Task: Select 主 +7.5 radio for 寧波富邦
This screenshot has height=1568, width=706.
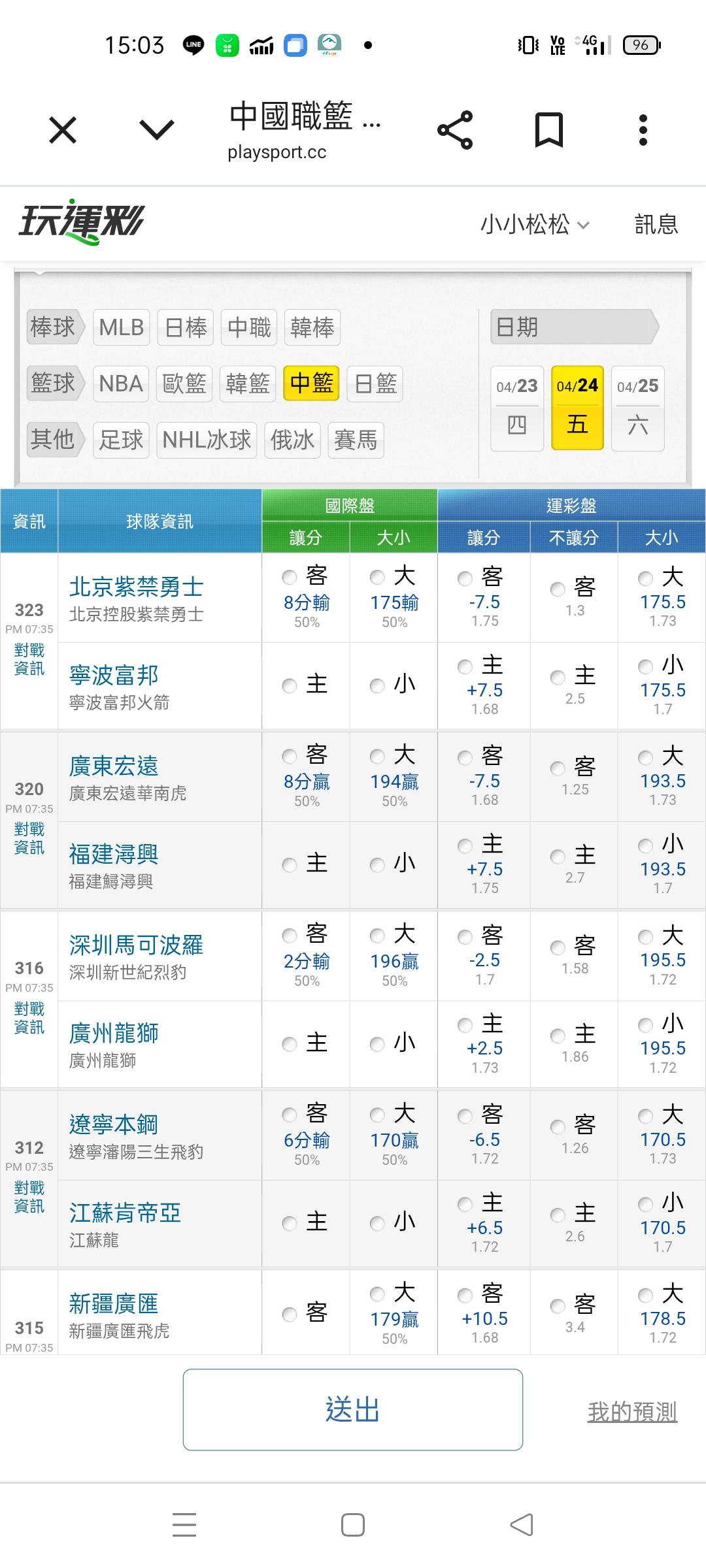Action: [465, 667]
